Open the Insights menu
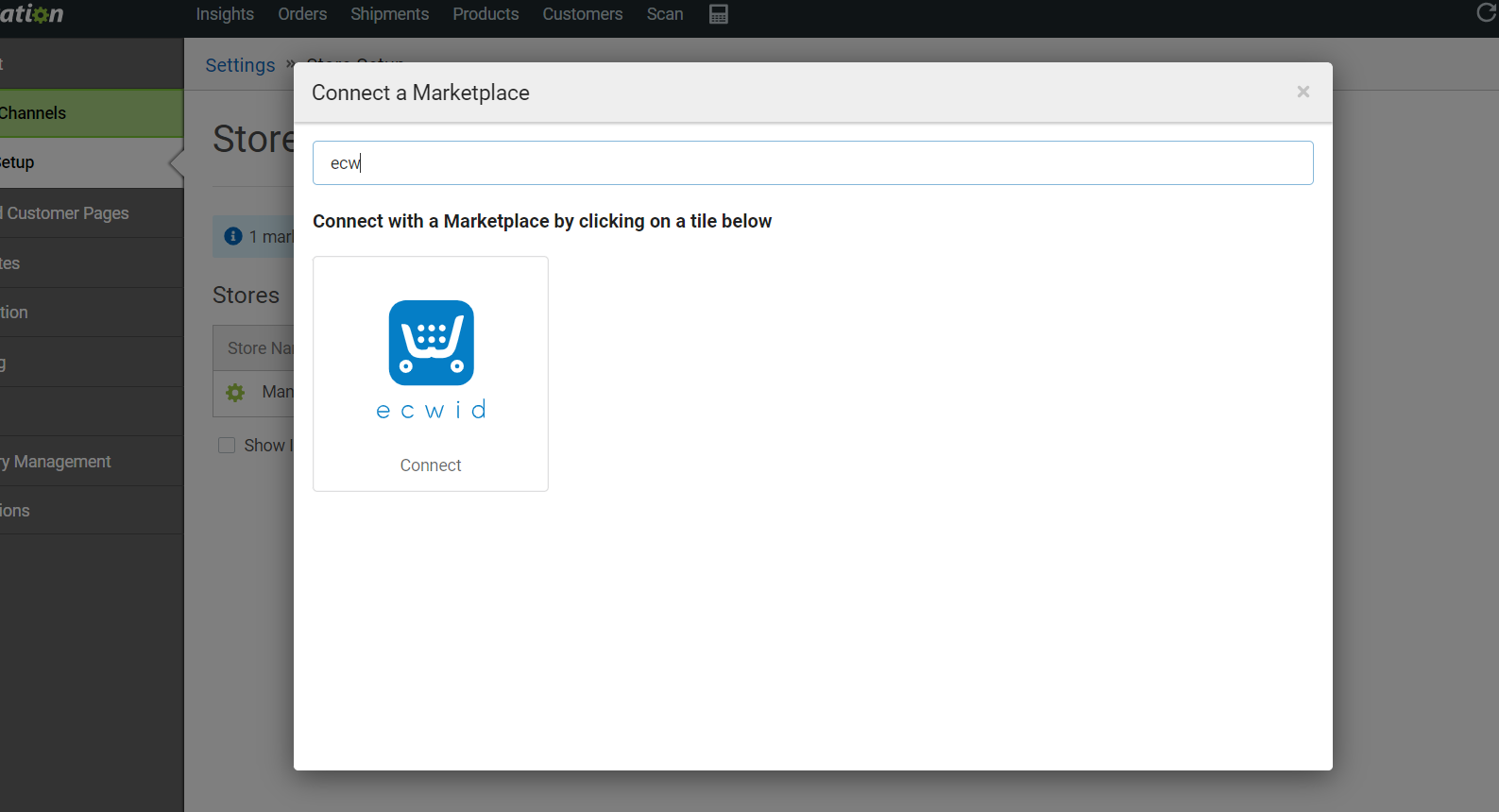This screenshot has height=812, width=1499. point(225,14)
